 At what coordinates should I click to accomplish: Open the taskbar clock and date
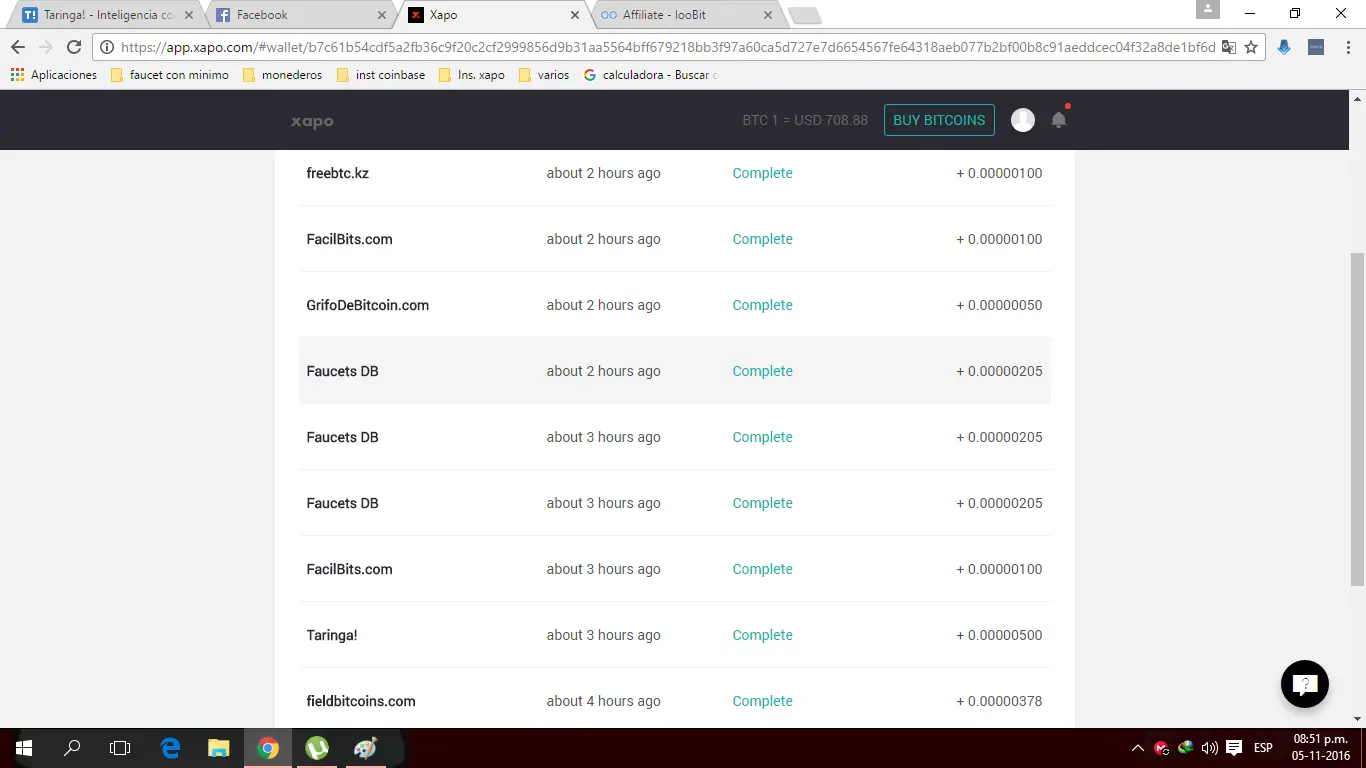pyautogui.click(x=1321, y=748)
